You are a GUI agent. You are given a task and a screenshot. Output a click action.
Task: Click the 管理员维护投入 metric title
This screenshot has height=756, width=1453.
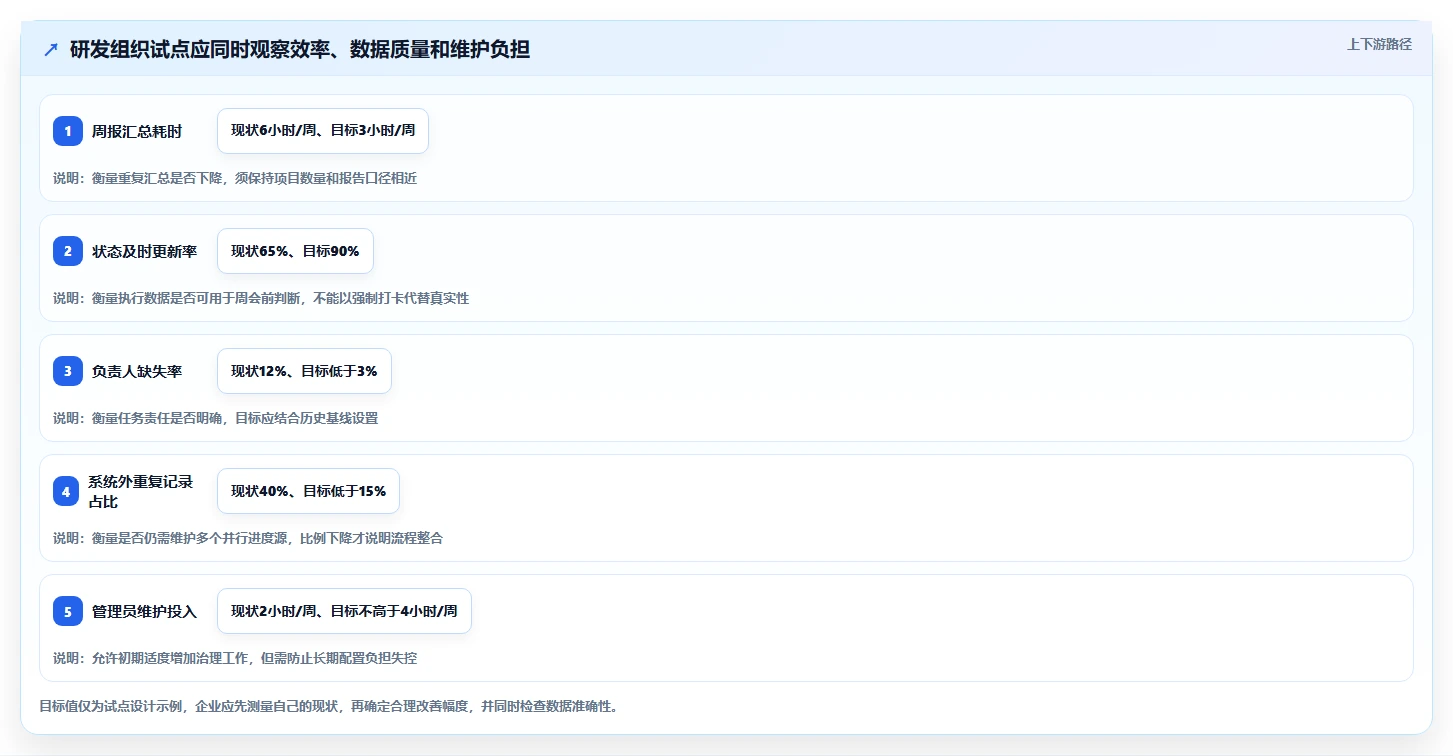click(144, 611)
